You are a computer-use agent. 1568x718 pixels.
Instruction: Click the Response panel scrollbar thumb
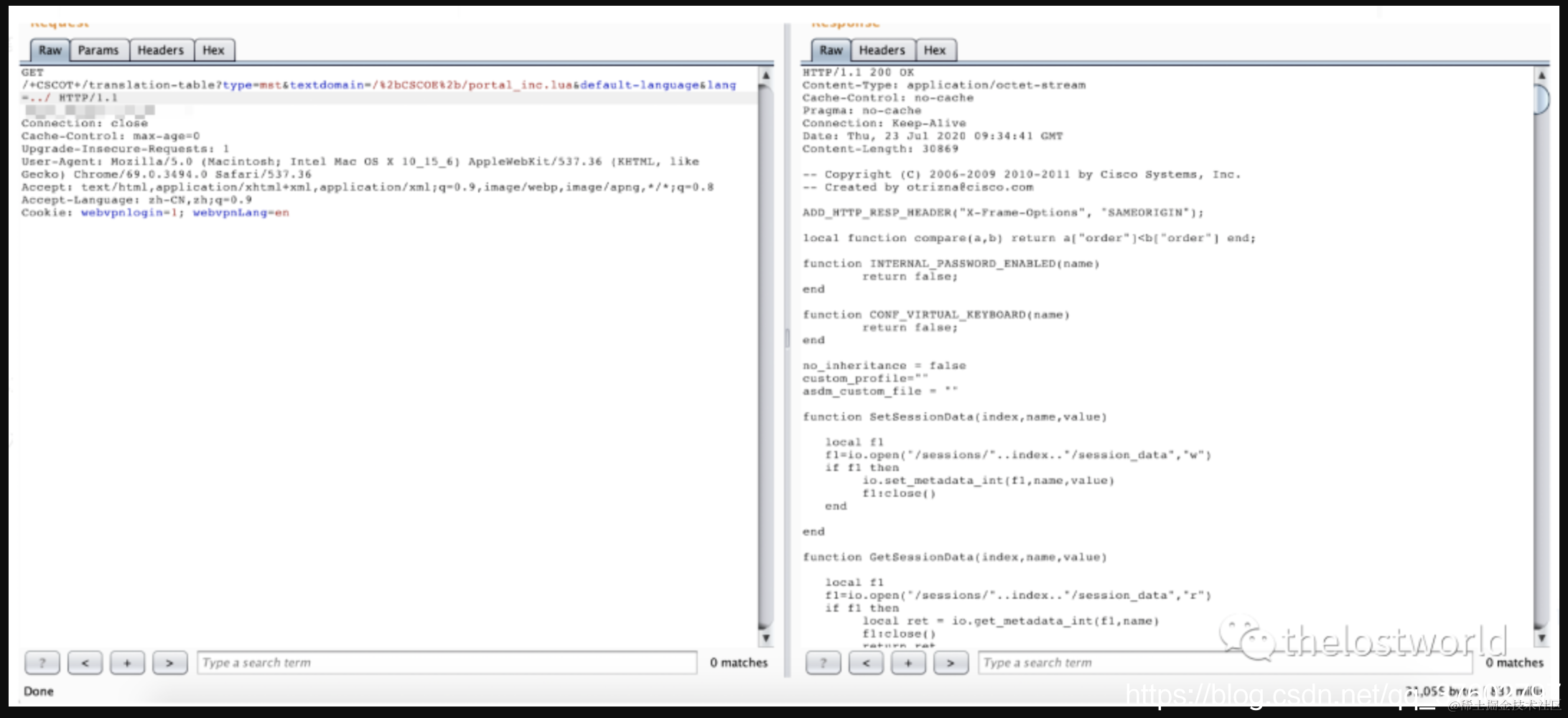coord(1541,99)
